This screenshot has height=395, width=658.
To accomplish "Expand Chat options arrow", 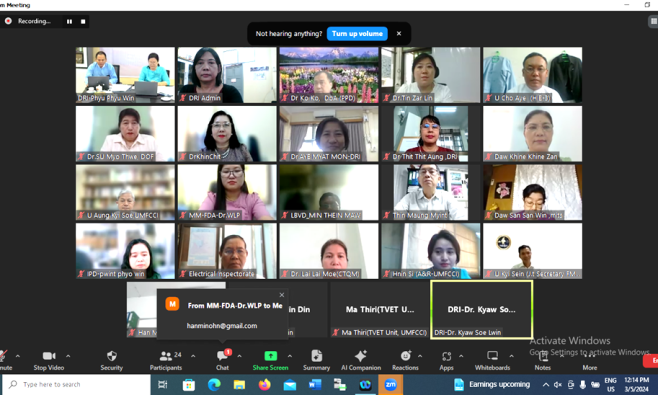I will pos(239,356).
